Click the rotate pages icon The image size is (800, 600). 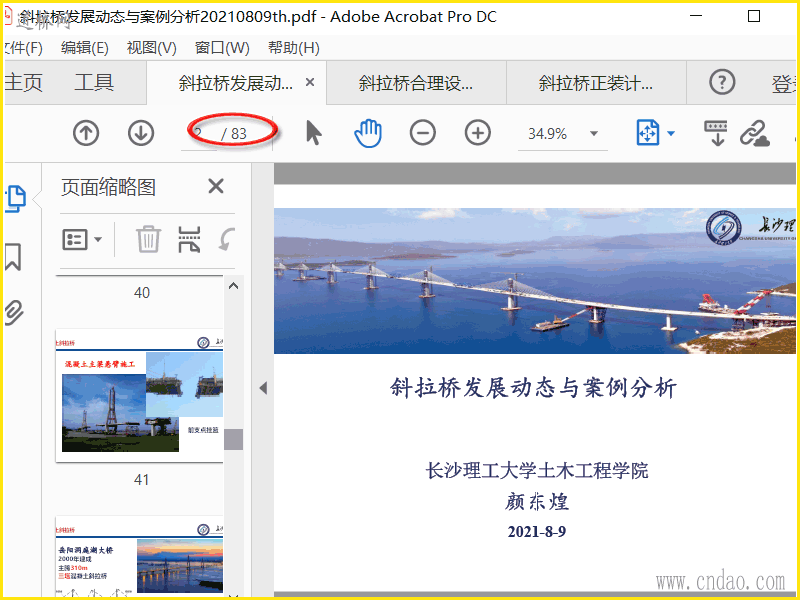pyautogui.click(x=227, y=239)
